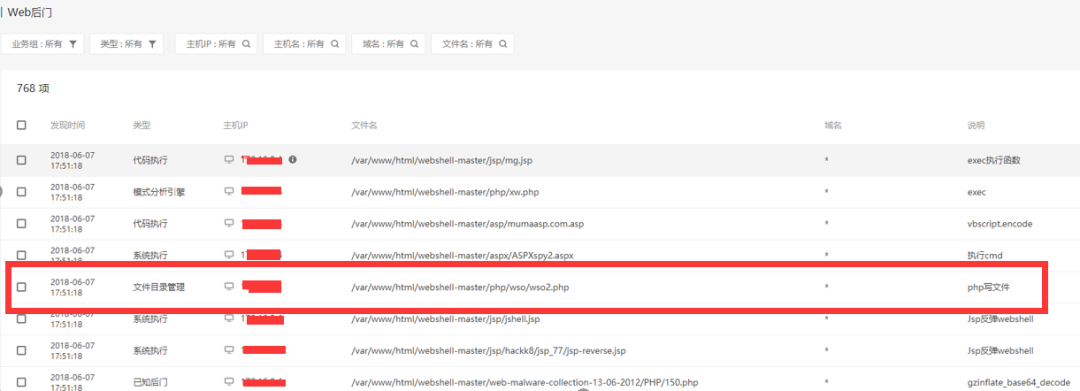Select the checkbox for jsp-reverse.jsp row
The image size is (1080, 391).
[21, 350]
